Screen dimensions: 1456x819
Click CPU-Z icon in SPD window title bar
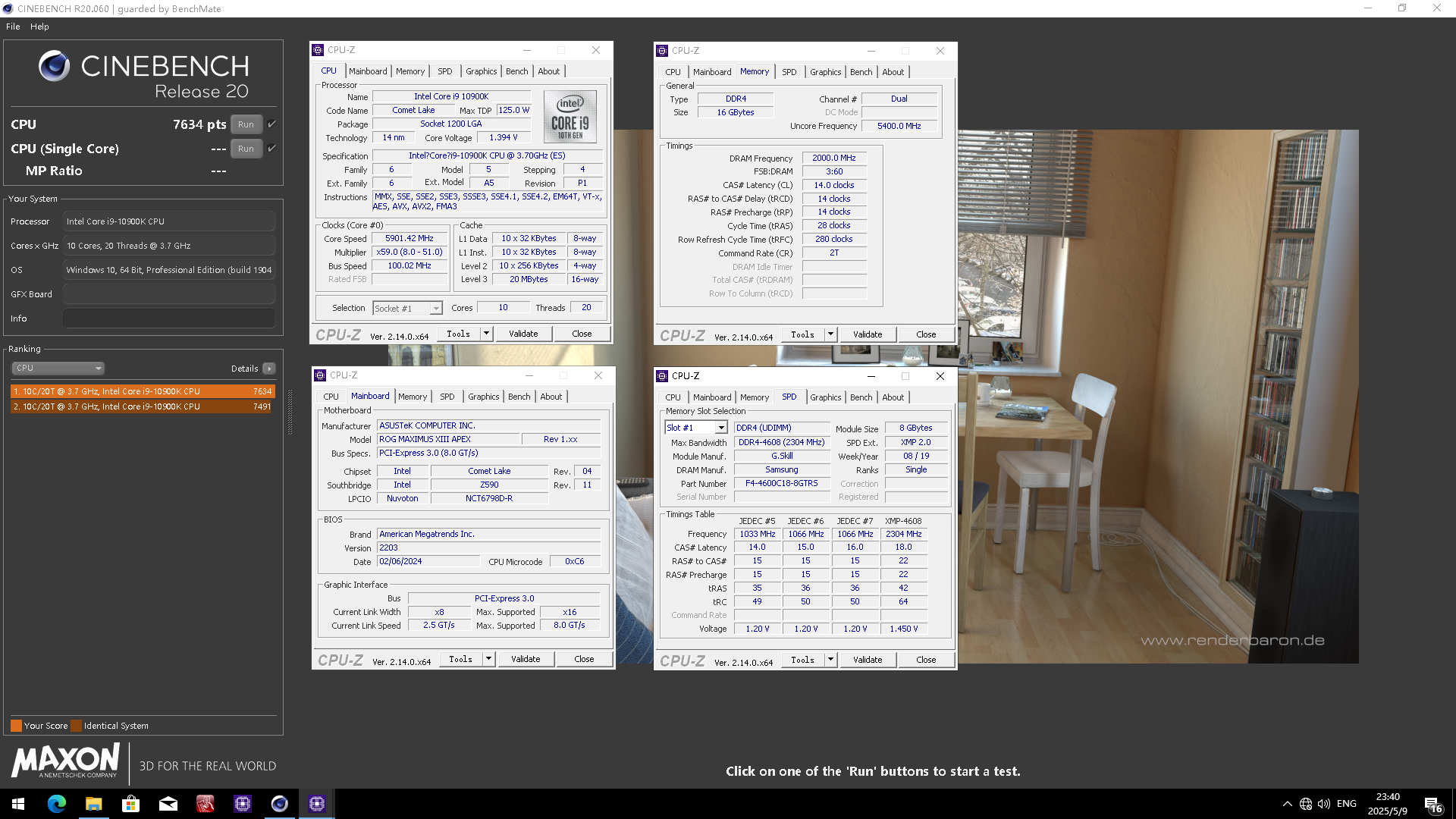(663, 376)
